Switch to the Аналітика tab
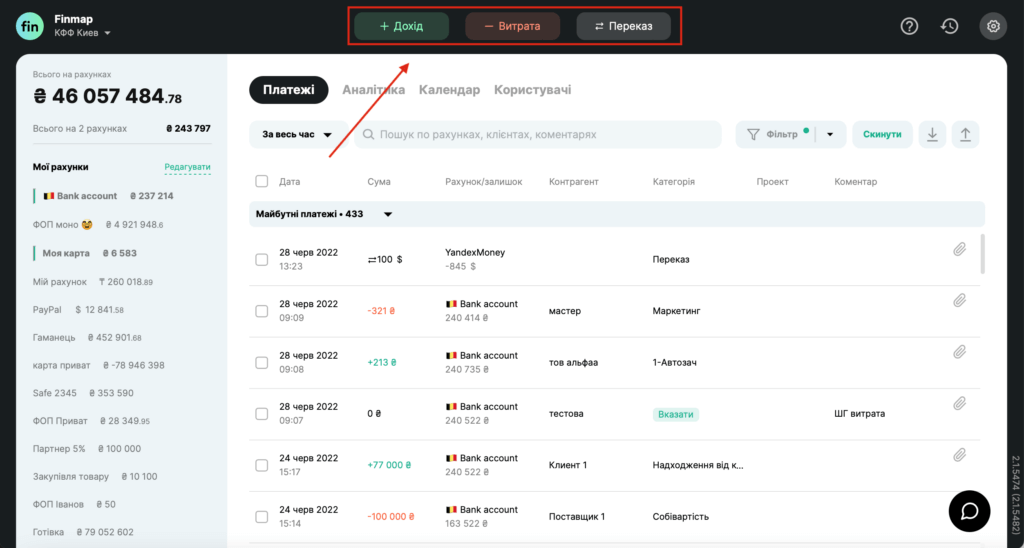1024x548 pixels. 374,90
